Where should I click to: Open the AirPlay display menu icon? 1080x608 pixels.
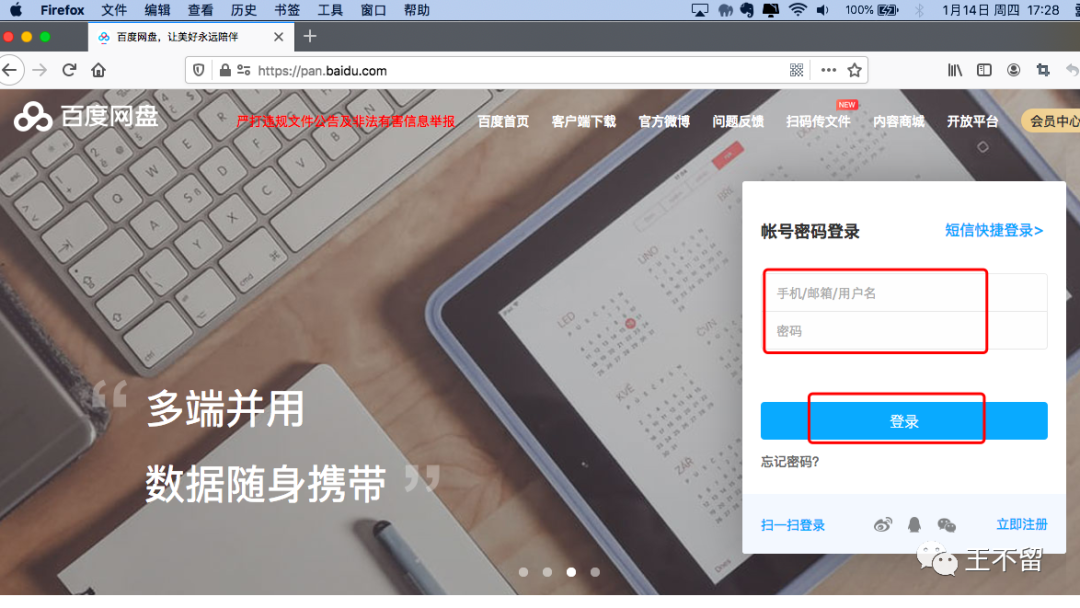click(x=700, y=10)
